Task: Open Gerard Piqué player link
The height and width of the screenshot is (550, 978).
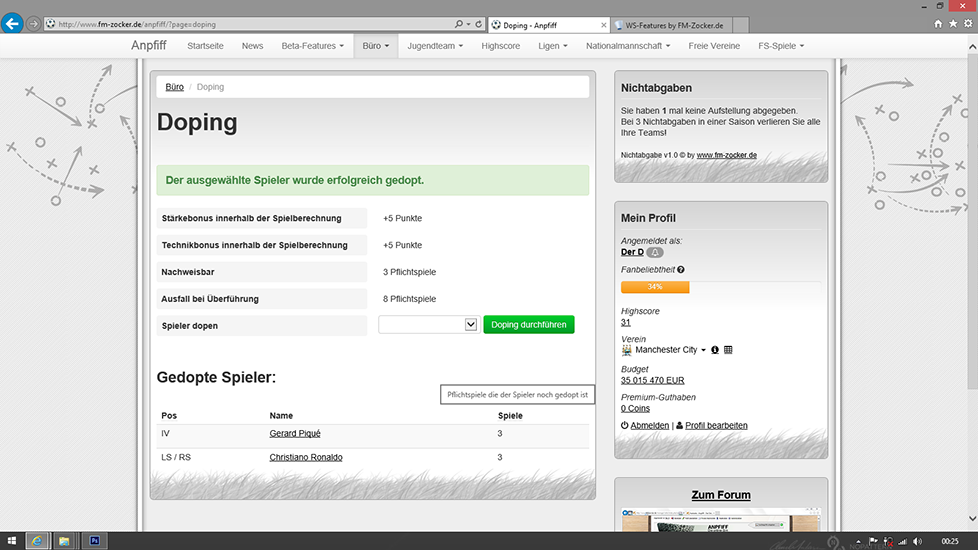Action: (x=295, y=434)
